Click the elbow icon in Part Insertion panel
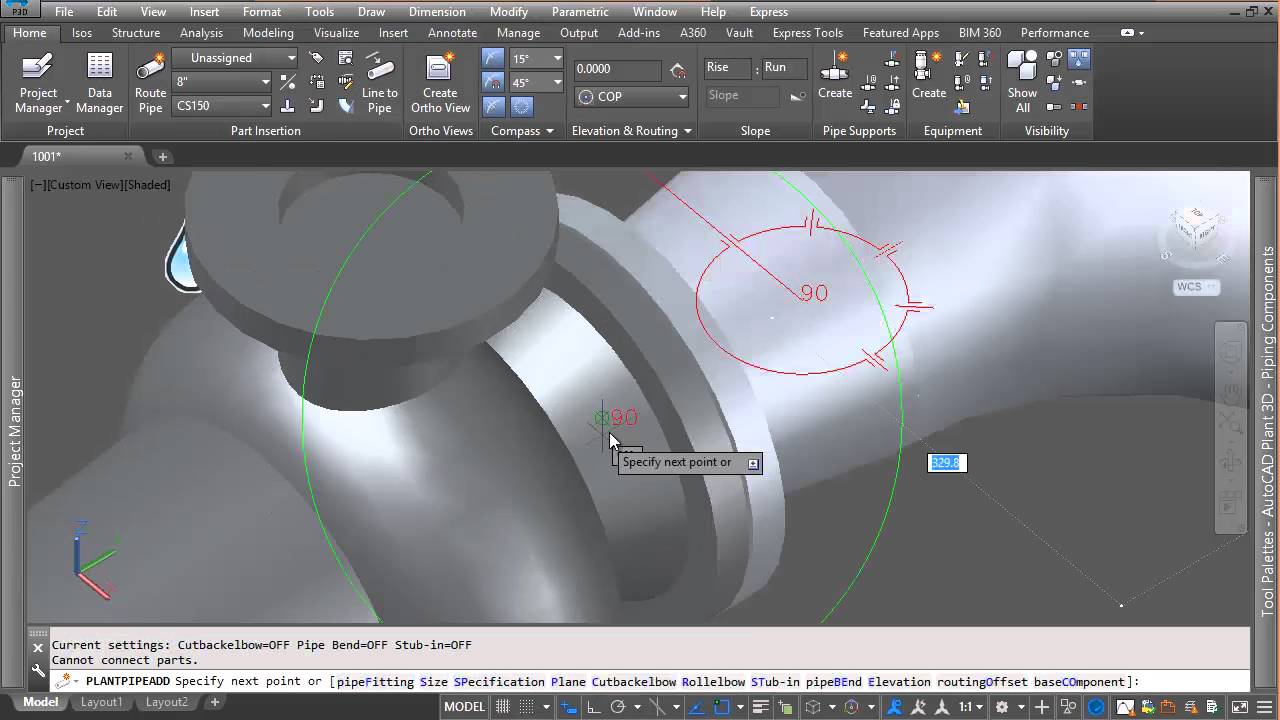 317,104
